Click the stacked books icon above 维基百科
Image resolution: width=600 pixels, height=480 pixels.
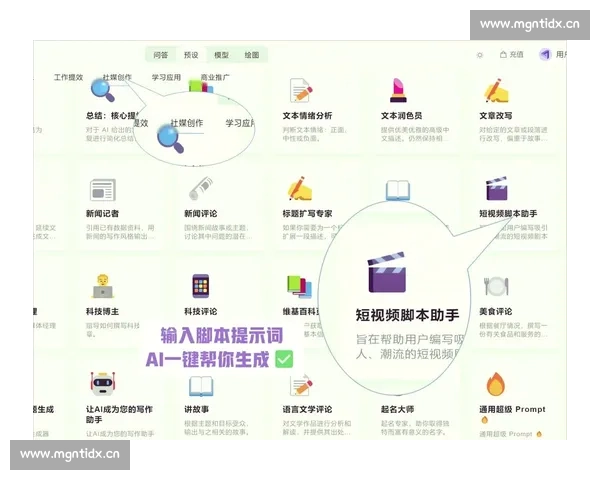[x=300, y=286]
